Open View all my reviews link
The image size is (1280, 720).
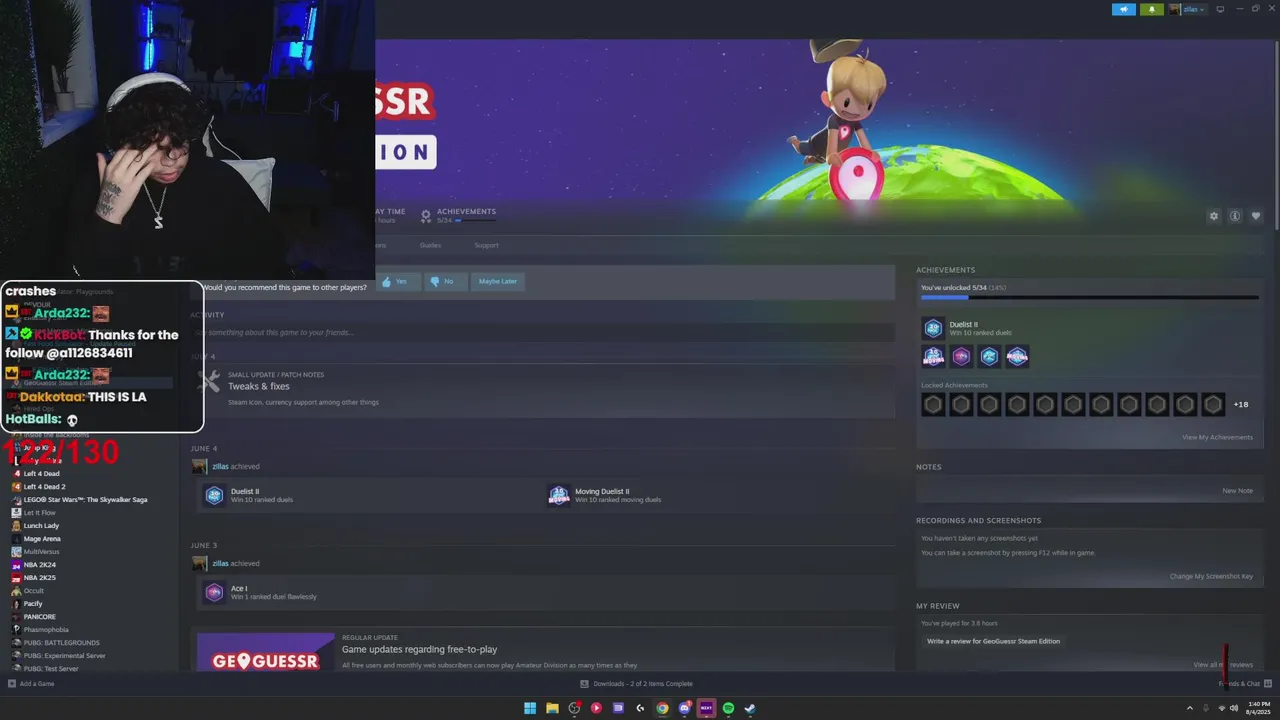[x=1223, y=665]
